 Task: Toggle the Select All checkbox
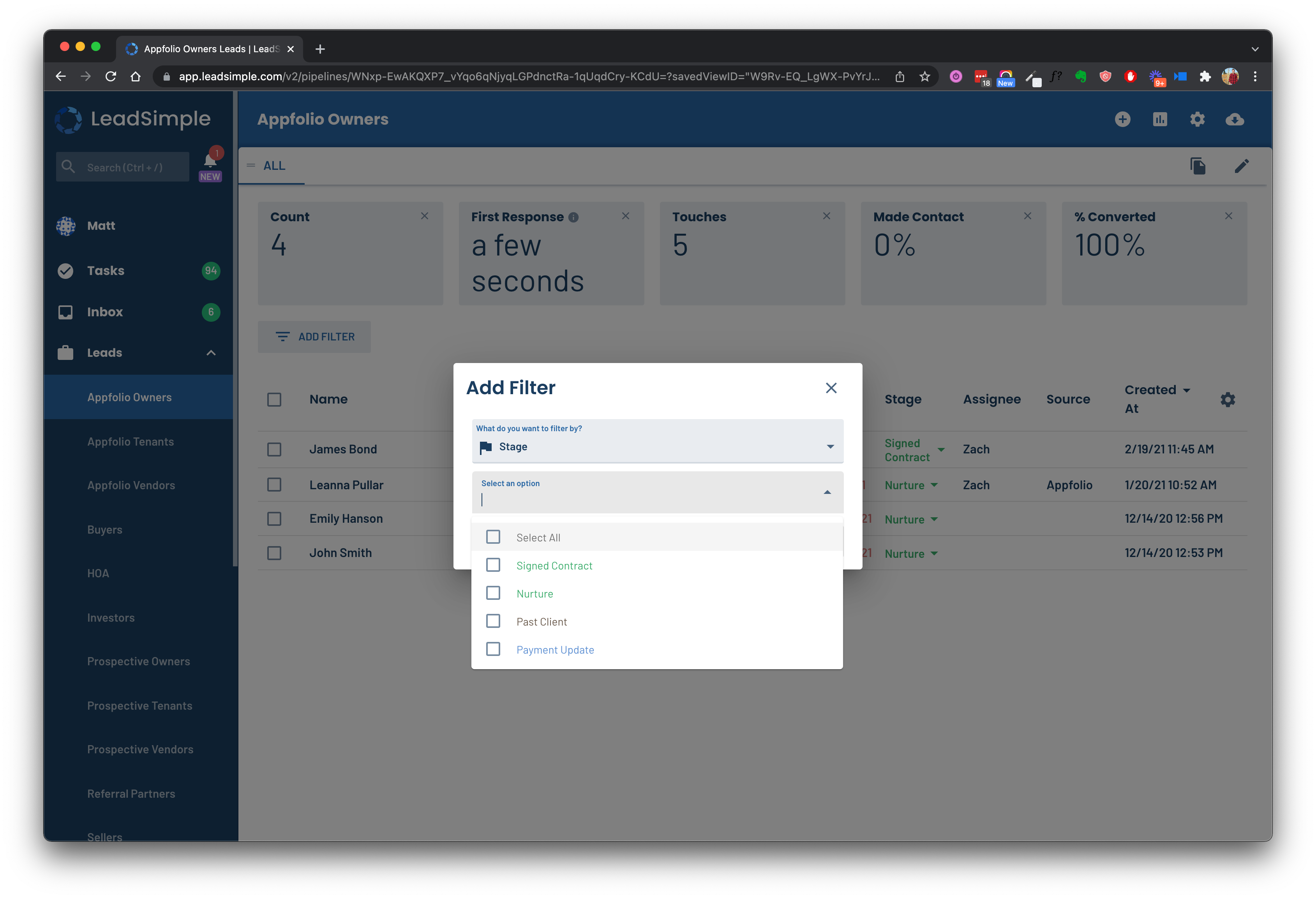point(493,537)
